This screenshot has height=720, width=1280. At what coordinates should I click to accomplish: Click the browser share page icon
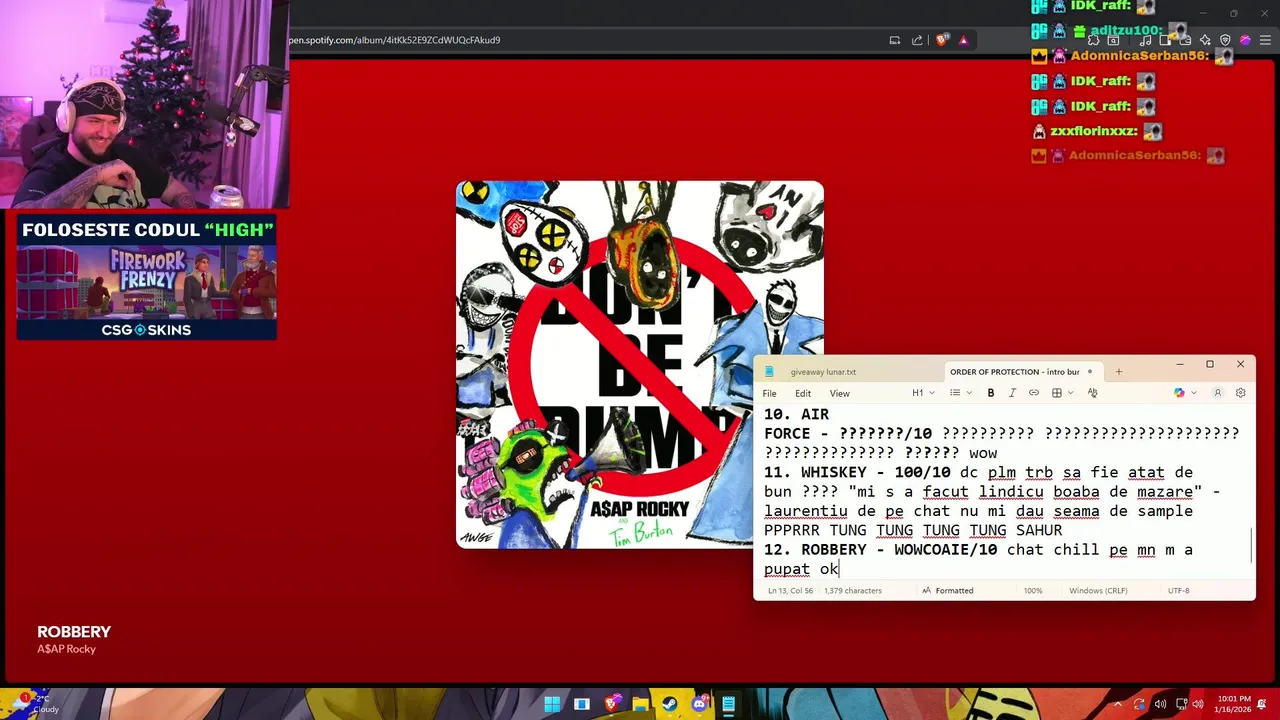[x=917, y=40]
